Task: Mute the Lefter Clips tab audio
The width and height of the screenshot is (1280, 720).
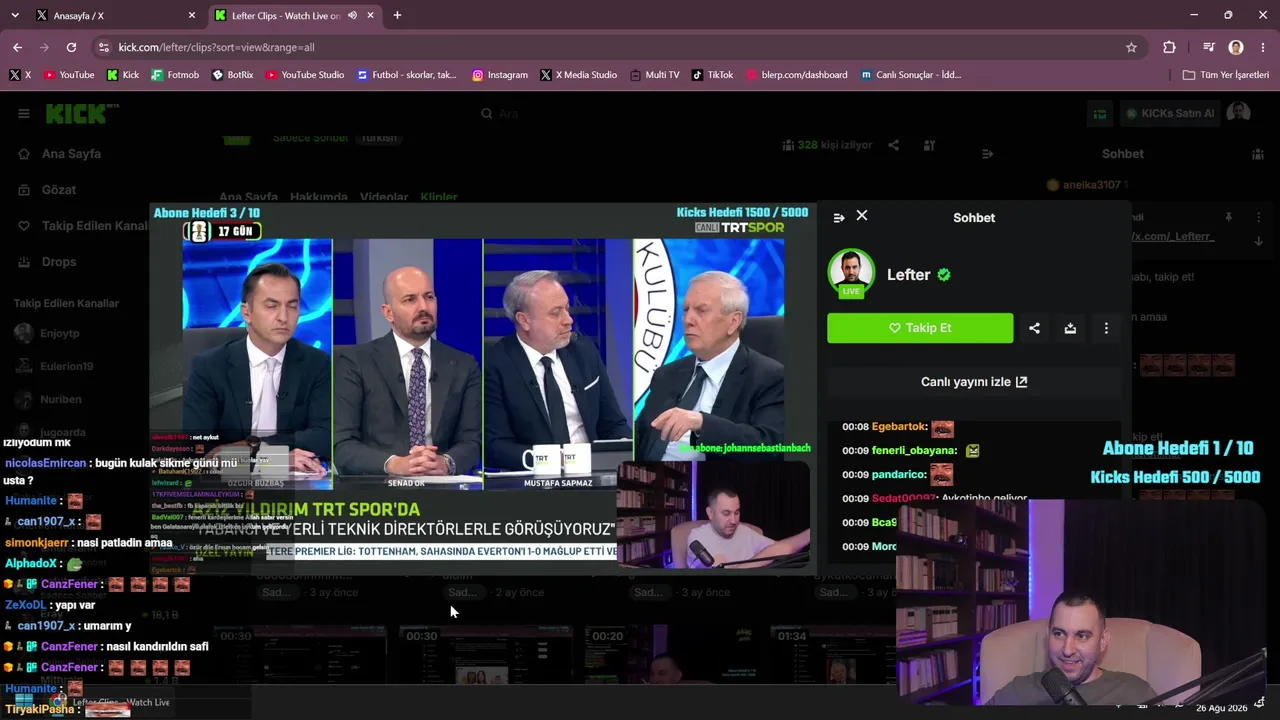Action: (352, 16)
